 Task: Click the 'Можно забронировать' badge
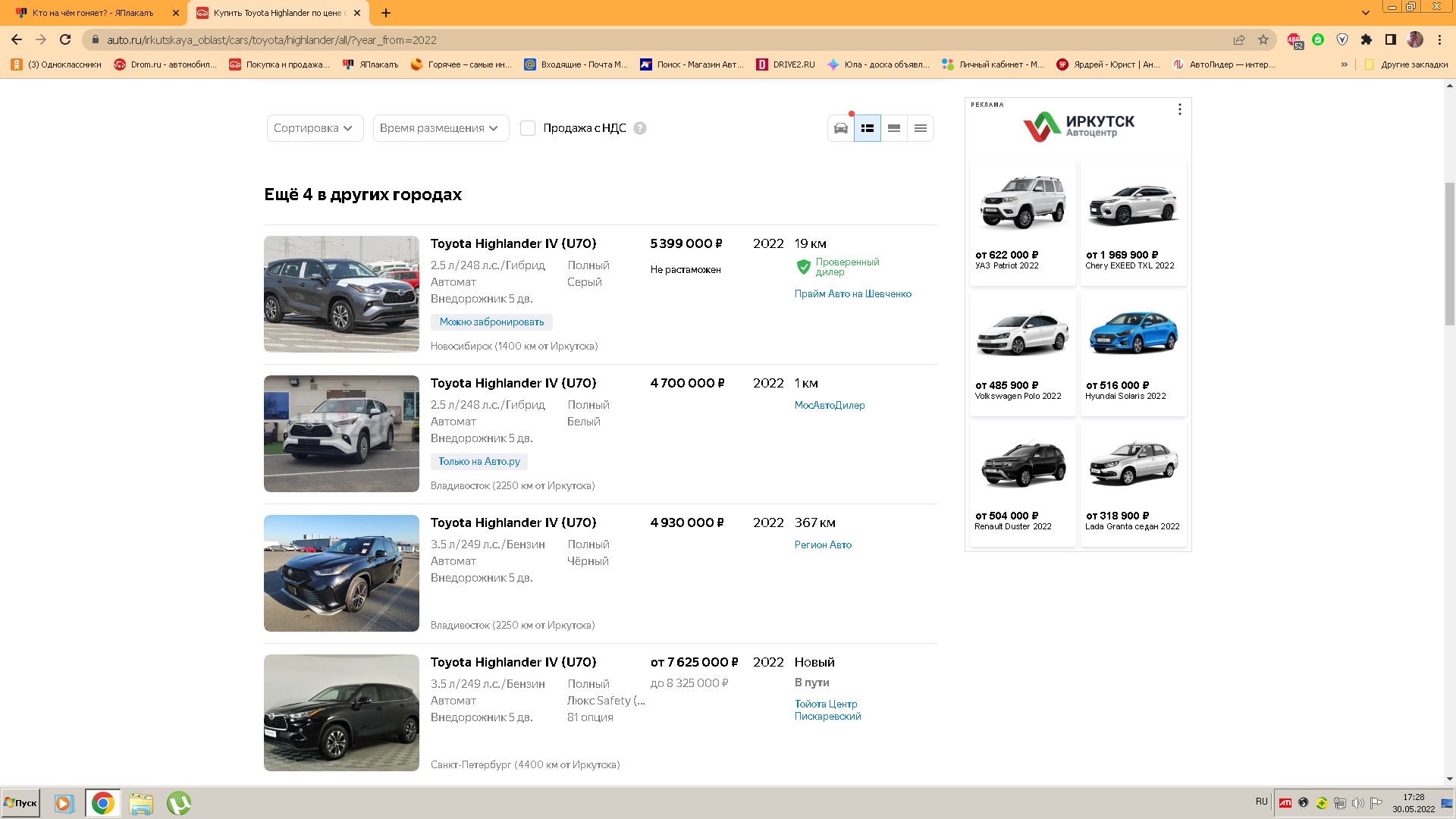pos(491,322)
